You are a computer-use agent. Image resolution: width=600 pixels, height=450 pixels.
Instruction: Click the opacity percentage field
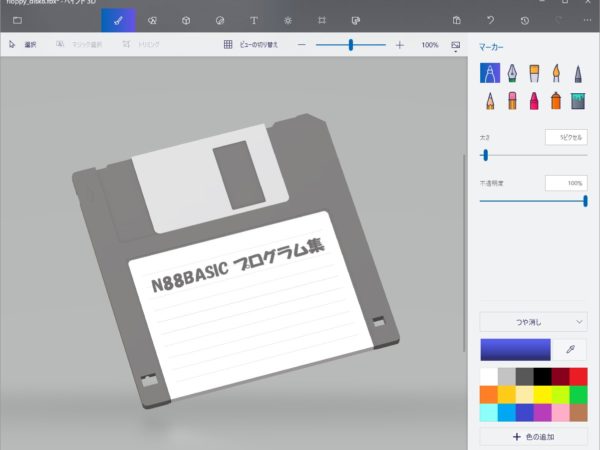[566, 183]
